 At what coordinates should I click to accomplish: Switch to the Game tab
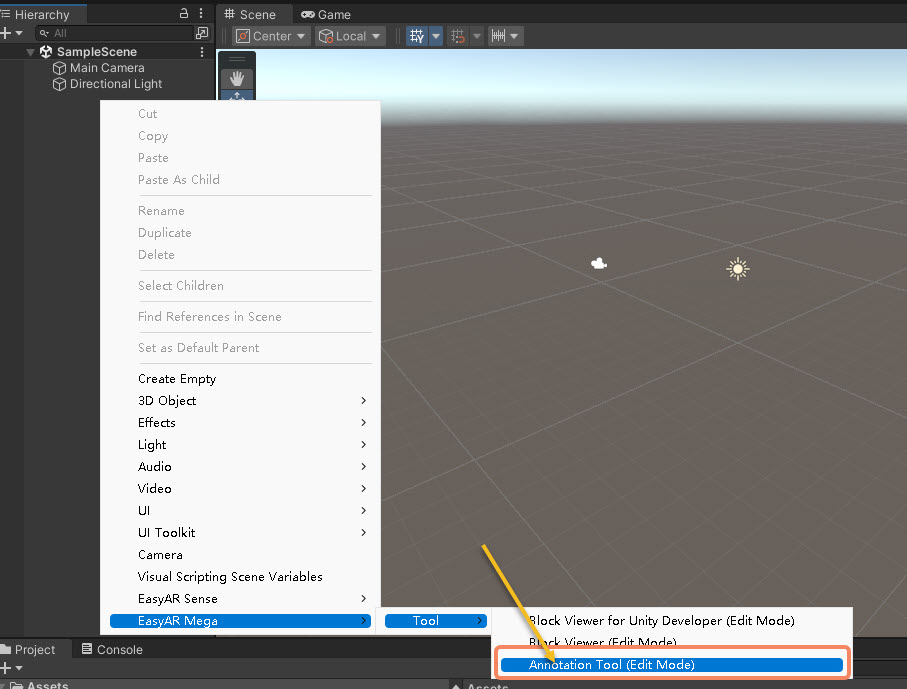pos(326,15)
